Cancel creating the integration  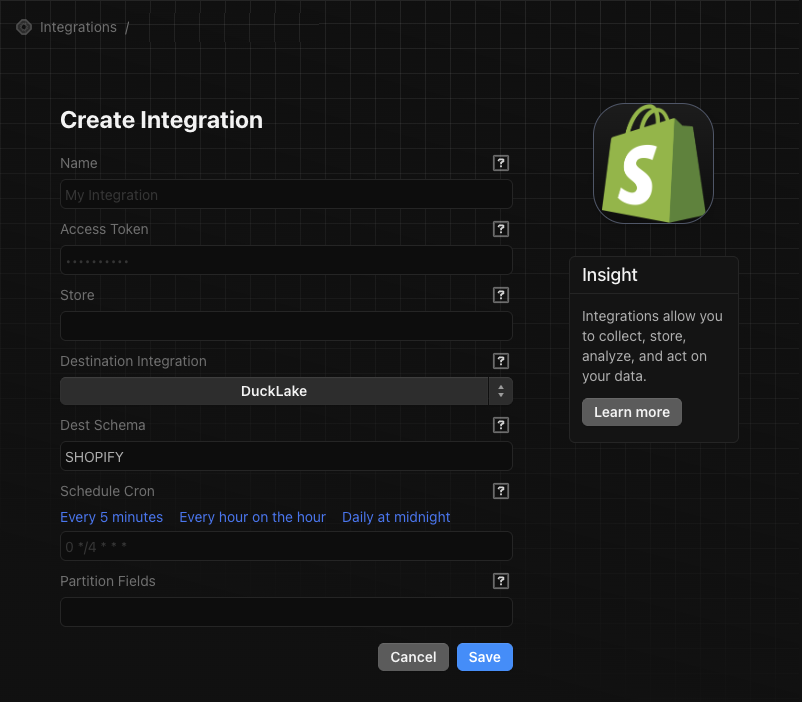point(413,657)
